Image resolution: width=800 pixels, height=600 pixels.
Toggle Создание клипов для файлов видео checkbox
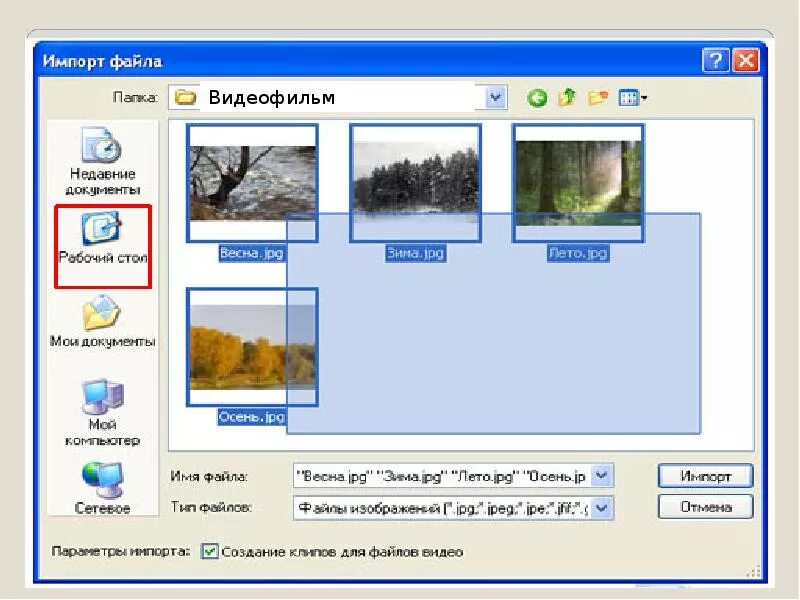(209, 552)
